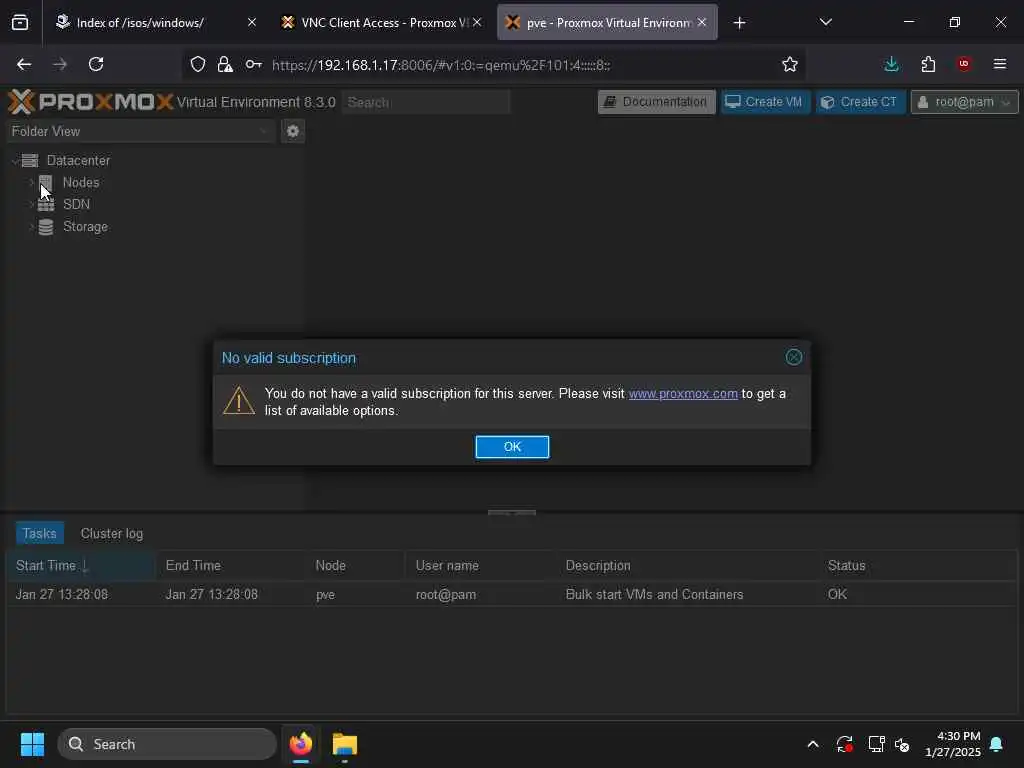
Task: Switch to the Cluster log tab
Action: click(x=112, y=534)
